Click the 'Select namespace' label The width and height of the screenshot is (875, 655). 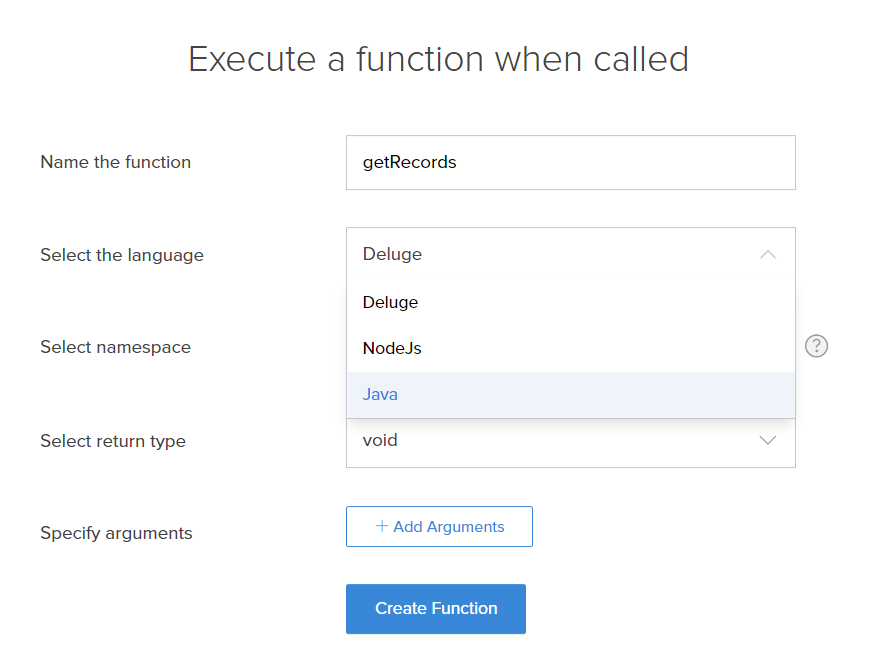pos(116,347)
